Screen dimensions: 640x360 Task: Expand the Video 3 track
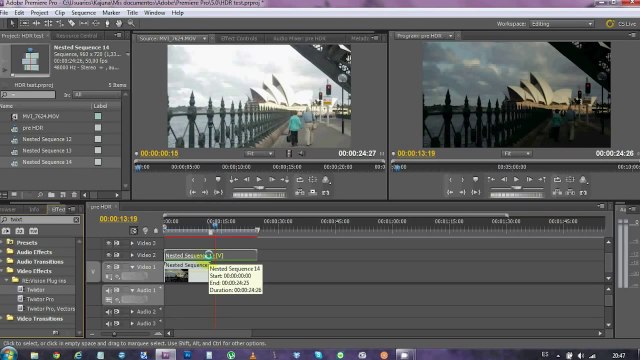(x=132, y=243)
